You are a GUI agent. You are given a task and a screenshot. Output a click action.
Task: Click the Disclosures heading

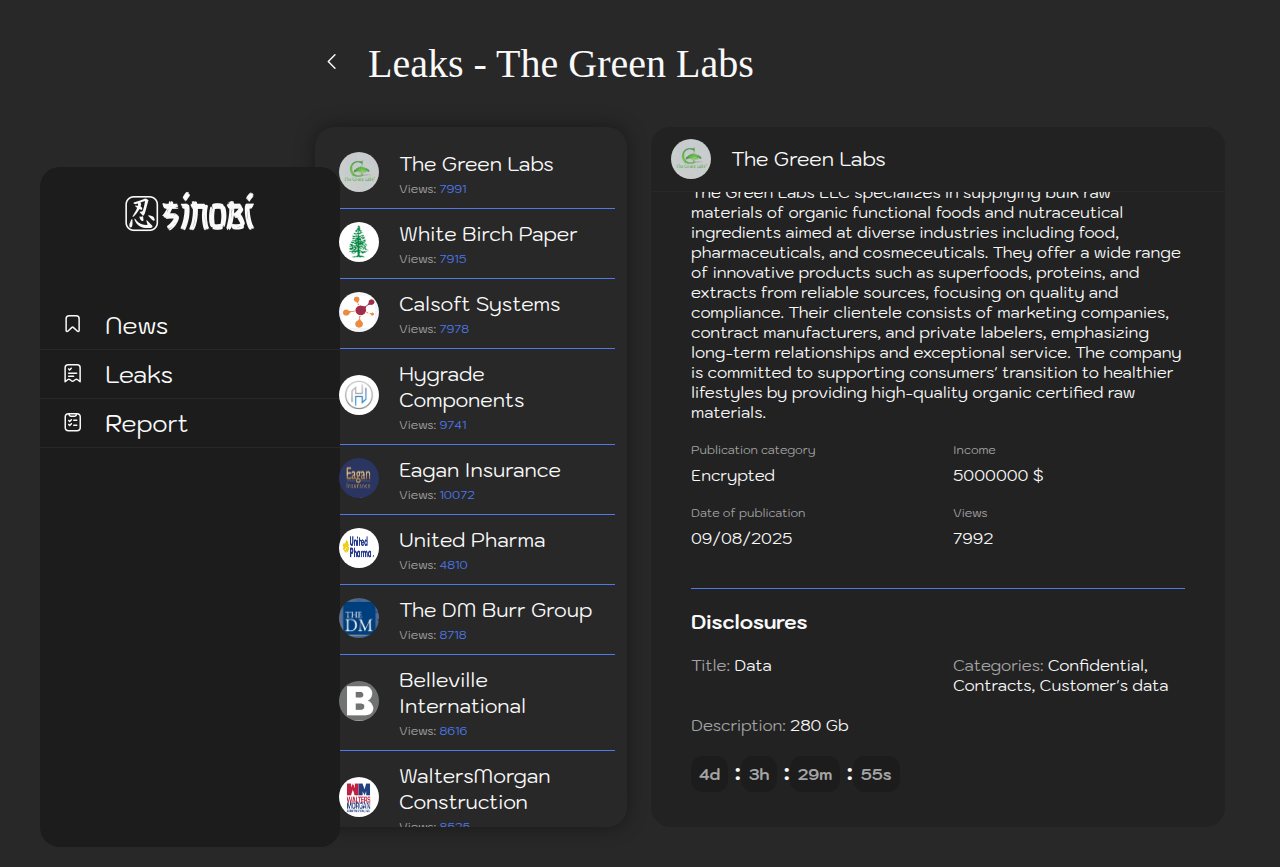click(x=749, y=622)
